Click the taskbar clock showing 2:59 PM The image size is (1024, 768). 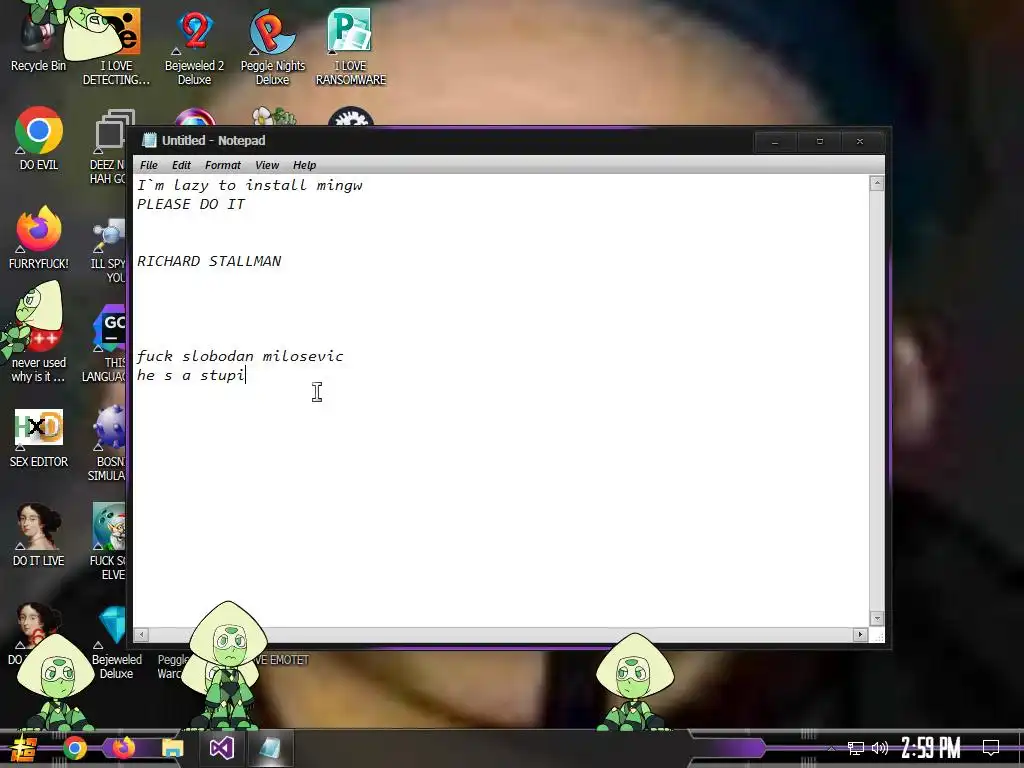[931, 748]
